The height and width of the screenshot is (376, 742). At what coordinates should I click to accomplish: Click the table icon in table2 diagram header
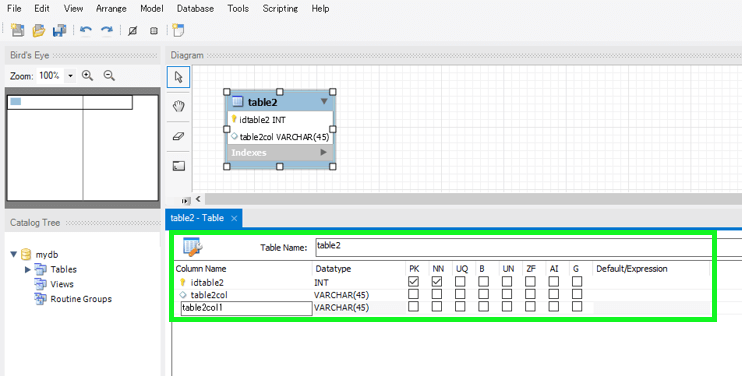pyautogui.click(x=238, y=102)
